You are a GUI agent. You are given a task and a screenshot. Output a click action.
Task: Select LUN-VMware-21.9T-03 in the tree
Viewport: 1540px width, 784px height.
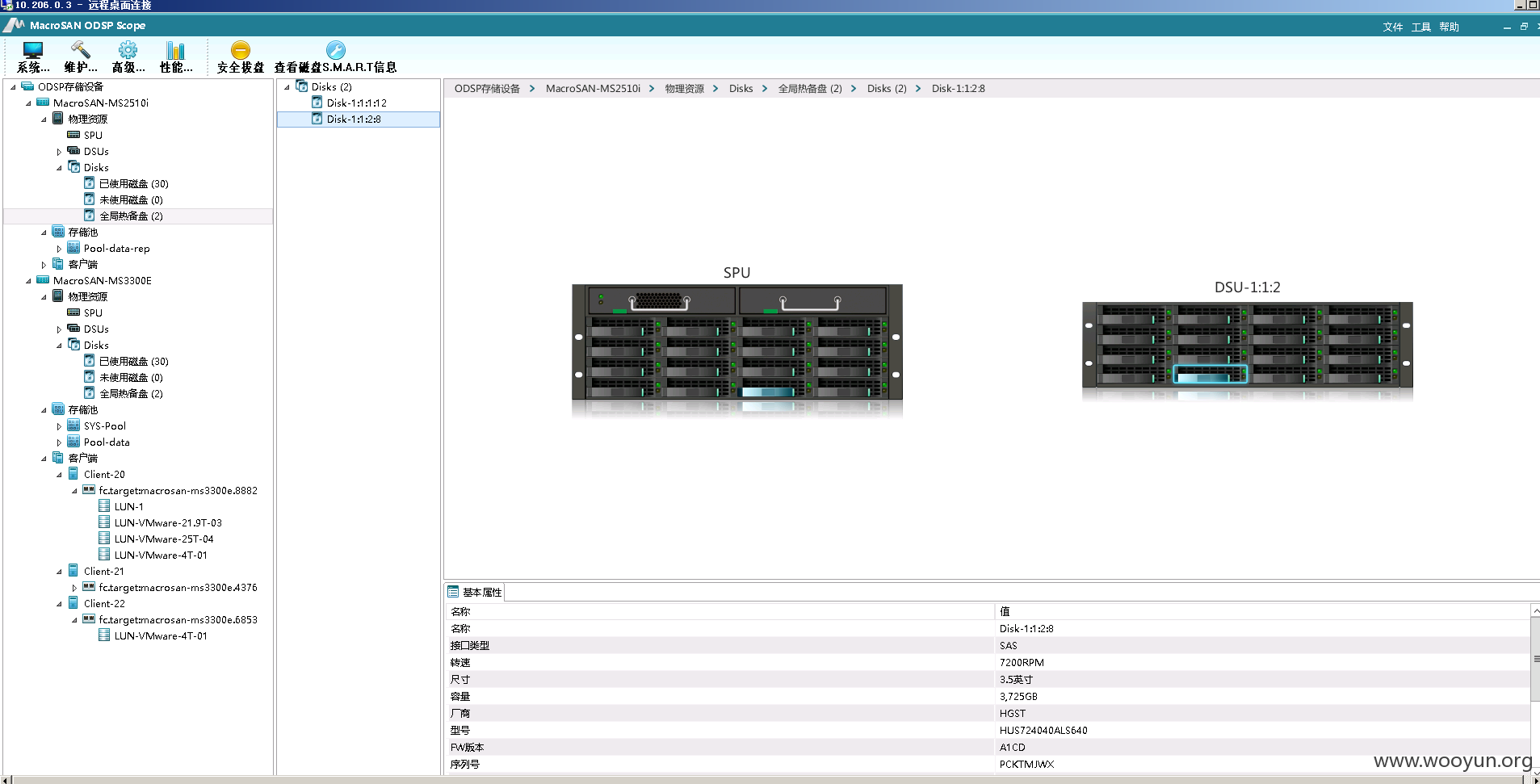(x=168, y=522)
